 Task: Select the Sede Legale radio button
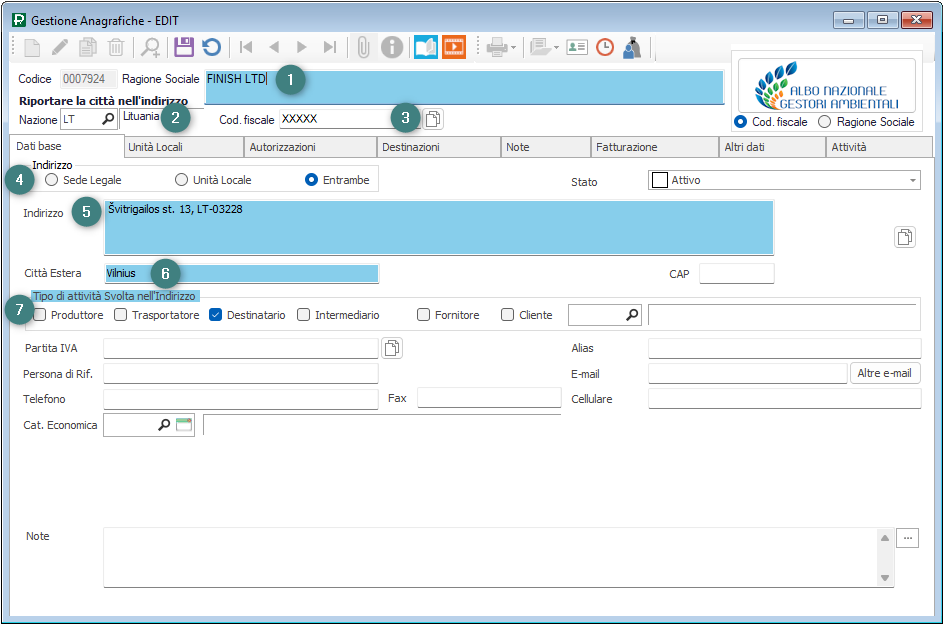coord(51,180)
